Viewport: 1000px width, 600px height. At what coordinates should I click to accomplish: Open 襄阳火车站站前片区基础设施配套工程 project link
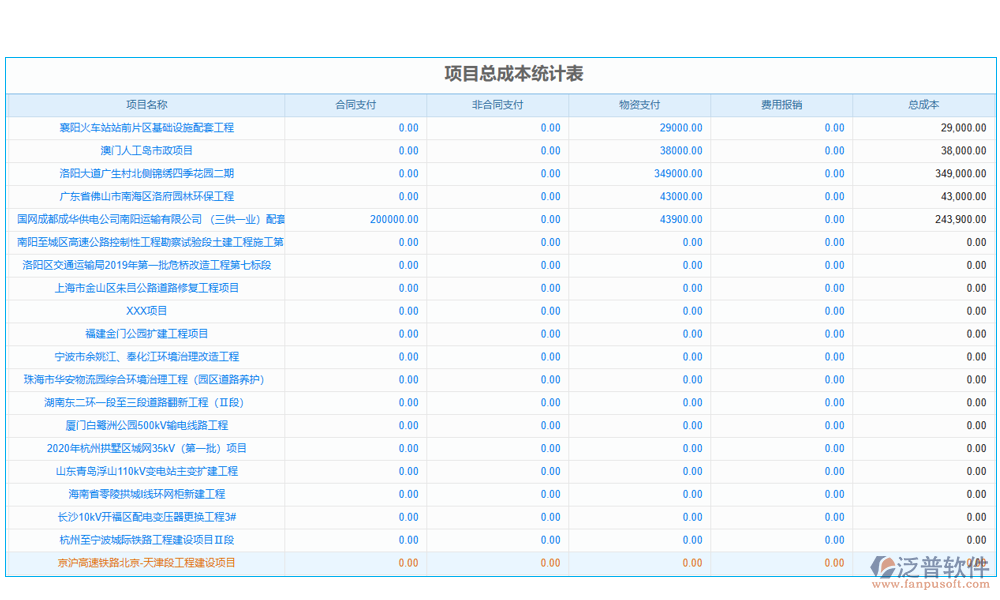(x=146, y=128)
